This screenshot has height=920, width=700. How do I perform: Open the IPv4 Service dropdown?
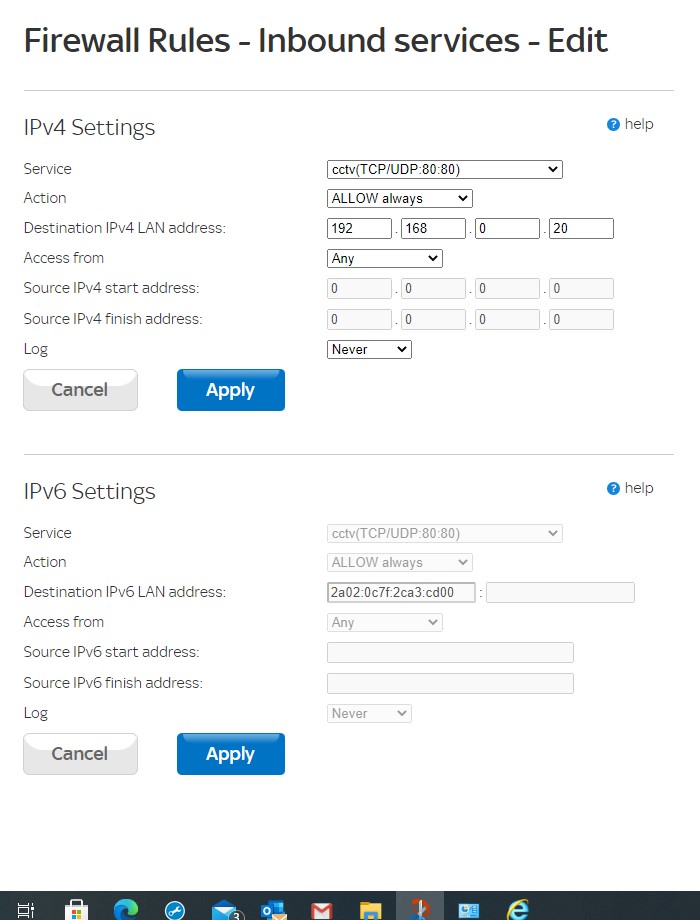445,170
